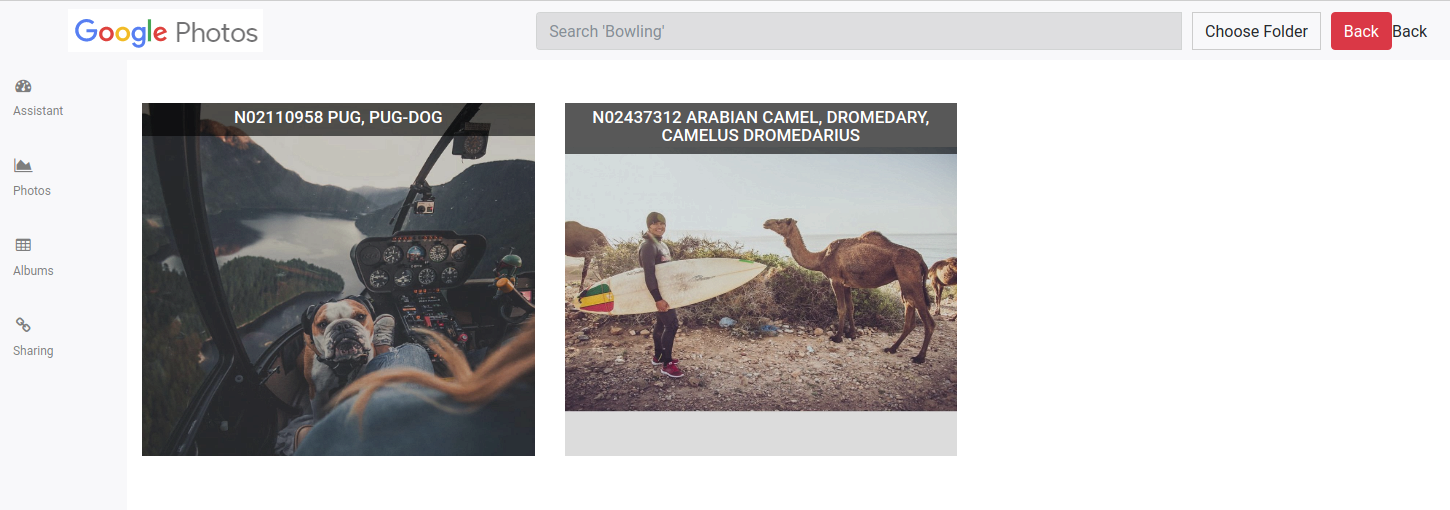Click the white surfboard in camel photo
Viewport: 1450px width, 510px height.
pyautogui.click(x=672, y=286)
